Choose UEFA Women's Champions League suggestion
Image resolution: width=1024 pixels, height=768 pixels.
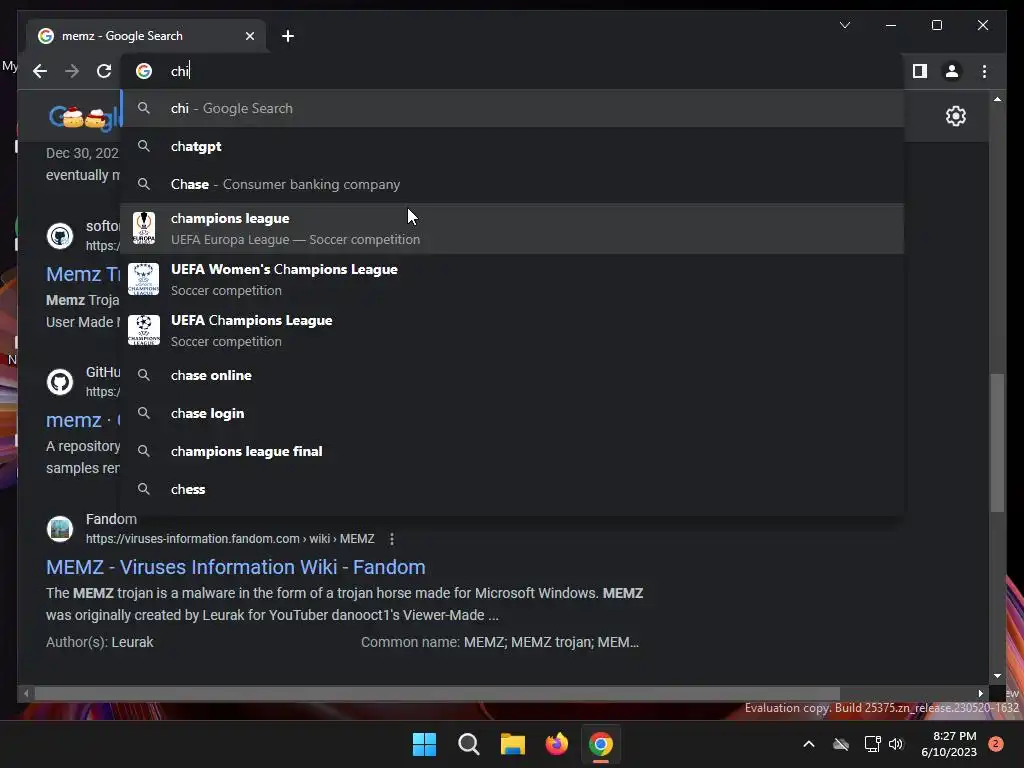click(x=512, y=280)
